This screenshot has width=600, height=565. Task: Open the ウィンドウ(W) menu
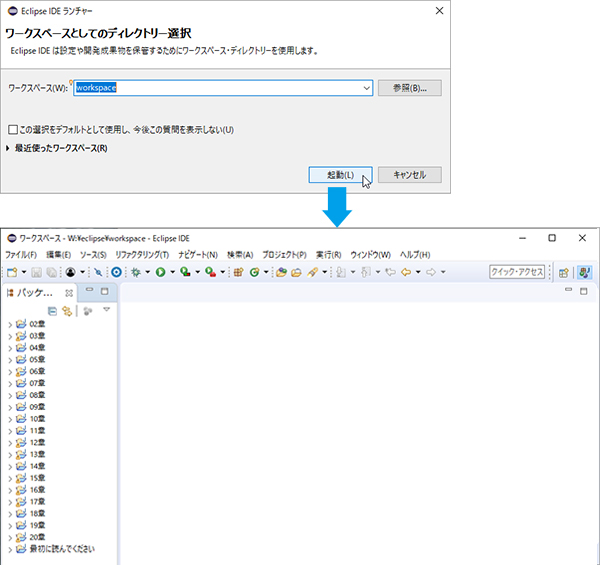coord(370,255)
